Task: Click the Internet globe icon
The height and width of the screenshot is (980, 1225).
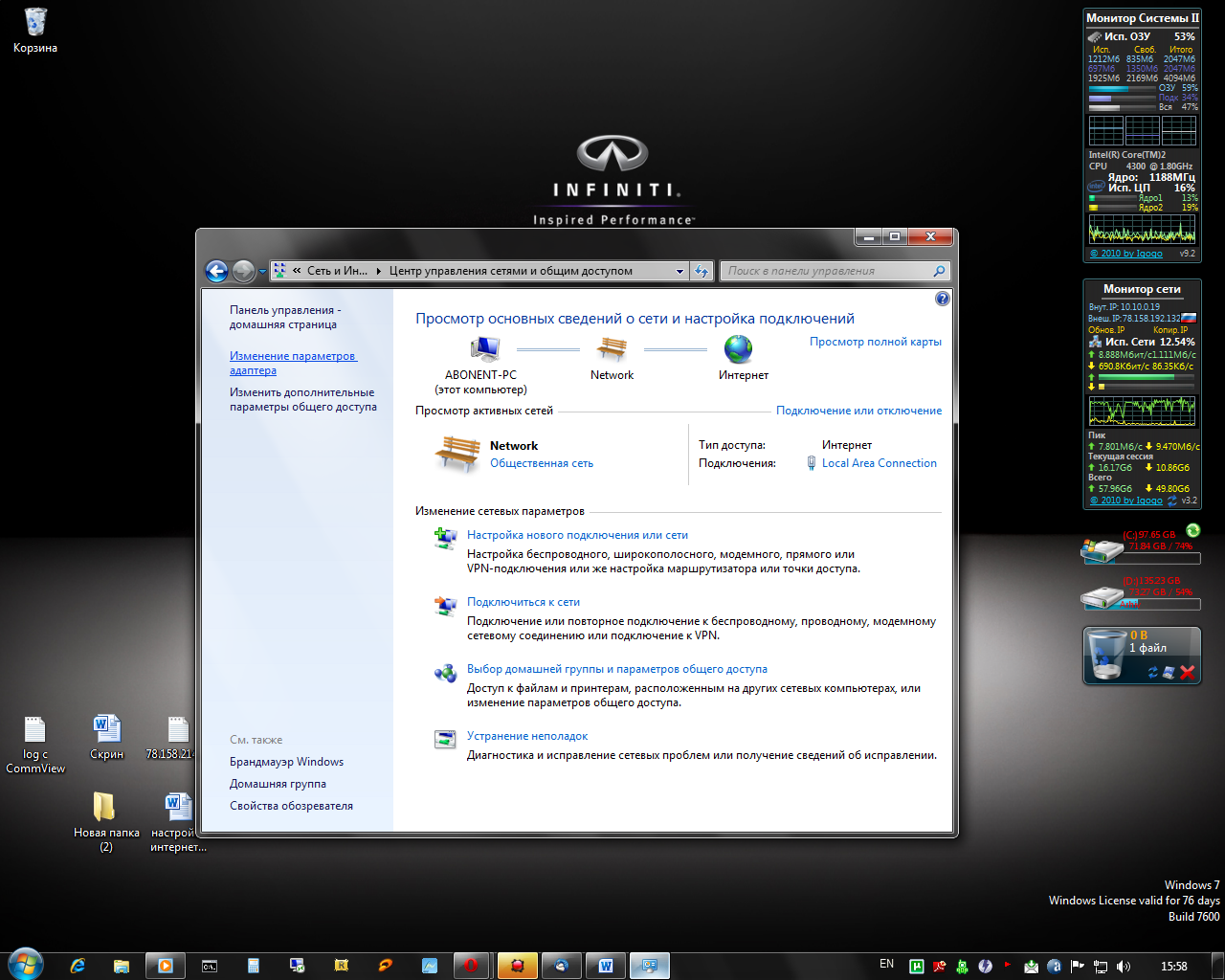Action: [738, 349]
